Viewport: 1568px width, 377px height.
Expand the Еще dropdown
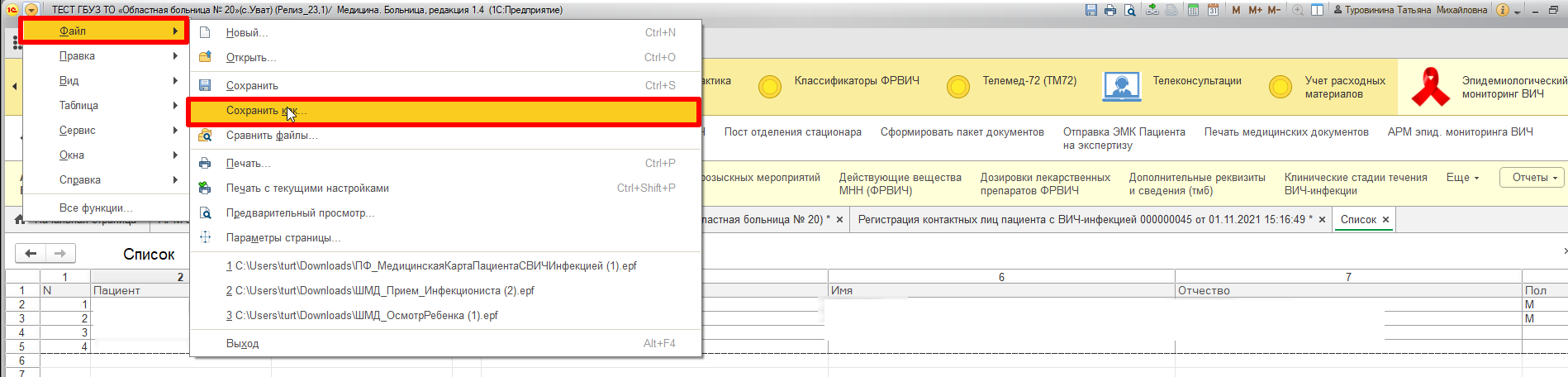pyautogui.click(x=1462, y=178)
